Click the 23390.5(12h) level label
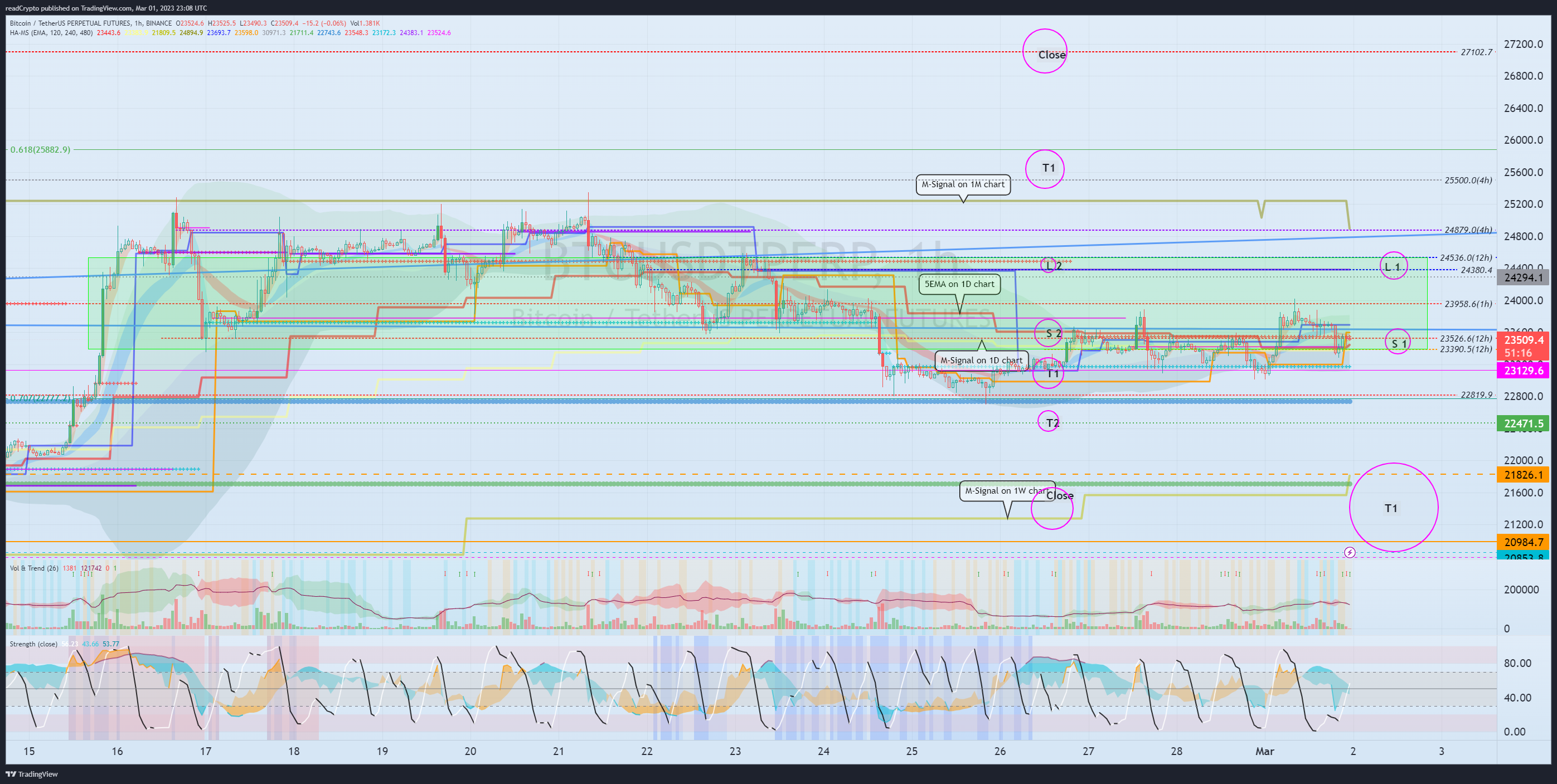The width and height of the screenshot is (1557, 784). [x=1465, y=349]
